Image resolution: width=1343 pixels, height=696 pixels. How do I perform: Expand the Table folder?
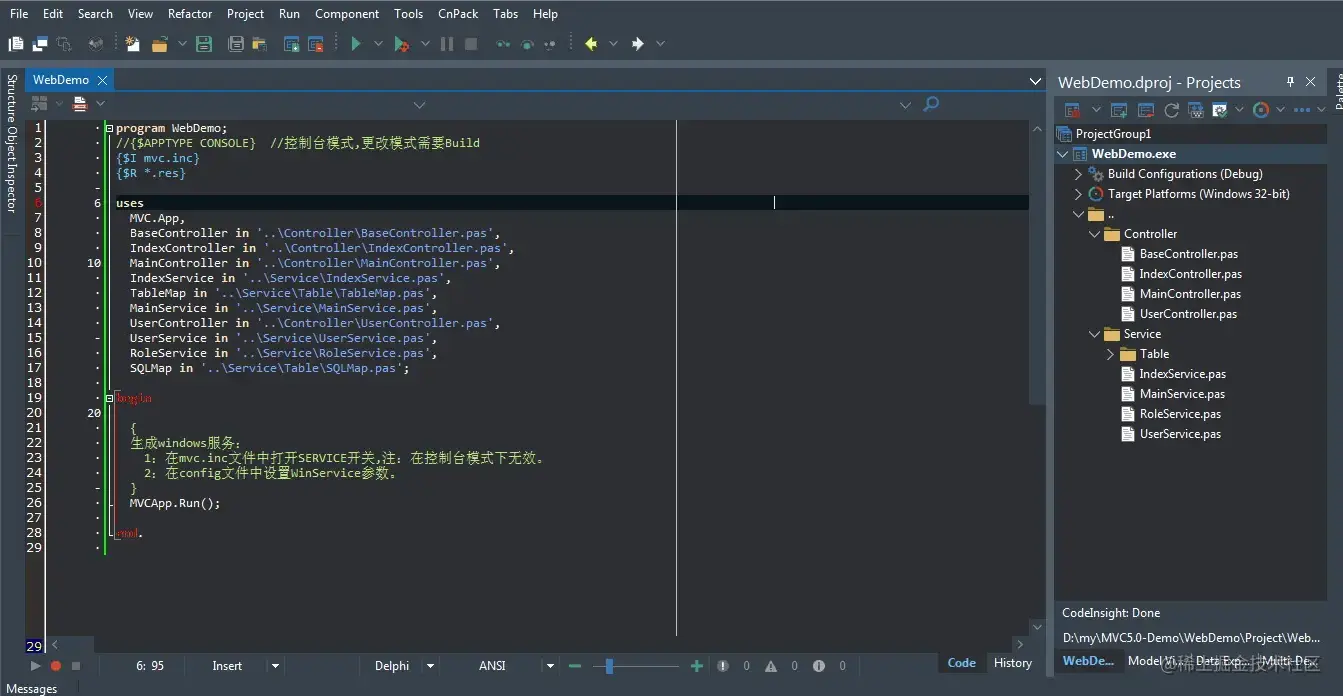[1110, 354]
